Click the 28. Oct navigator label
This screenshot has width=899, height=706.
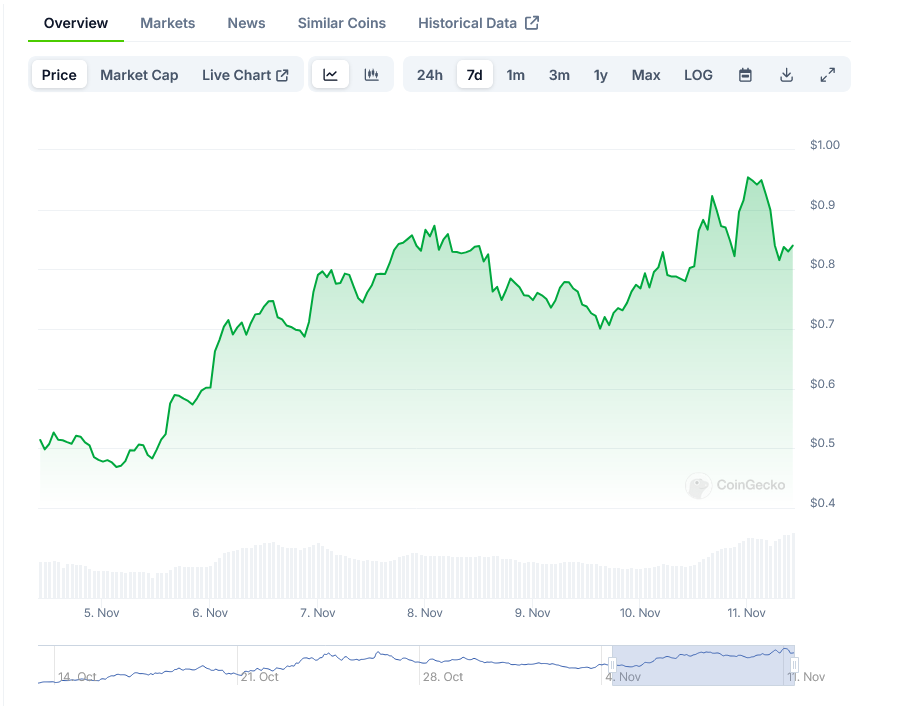pyautogui.click(x=443, y=677)
